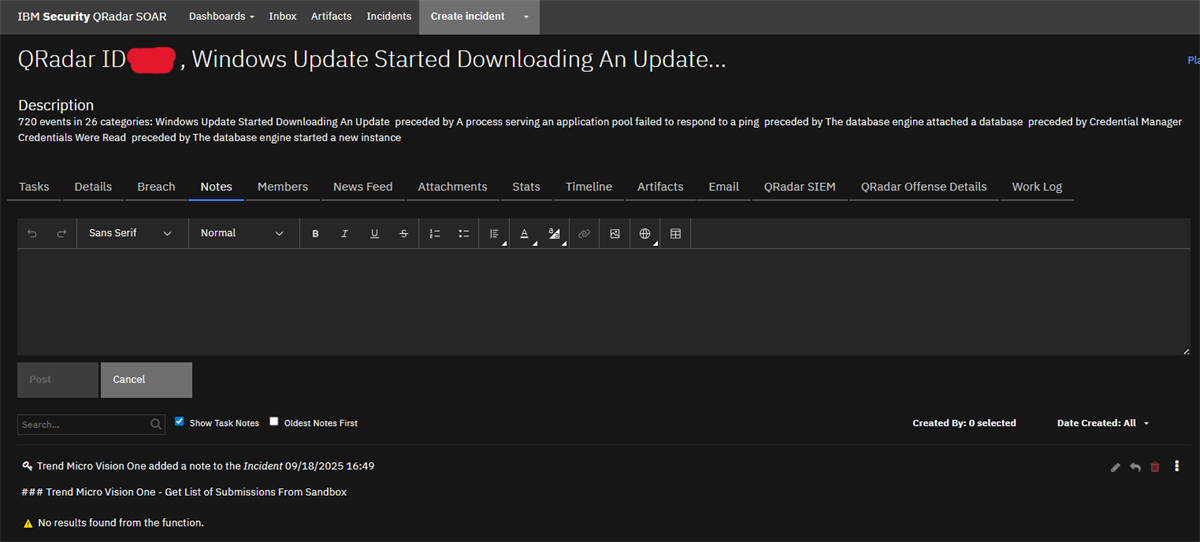Open the Email tab
1200x542 pixels.
click(724, 187)
